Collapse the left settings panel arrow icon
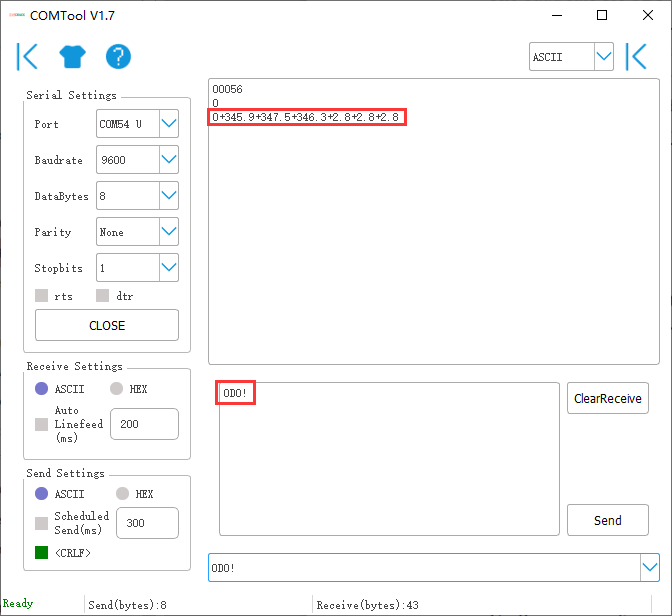The width and height of the screenshot is (672, 616). 27,56
